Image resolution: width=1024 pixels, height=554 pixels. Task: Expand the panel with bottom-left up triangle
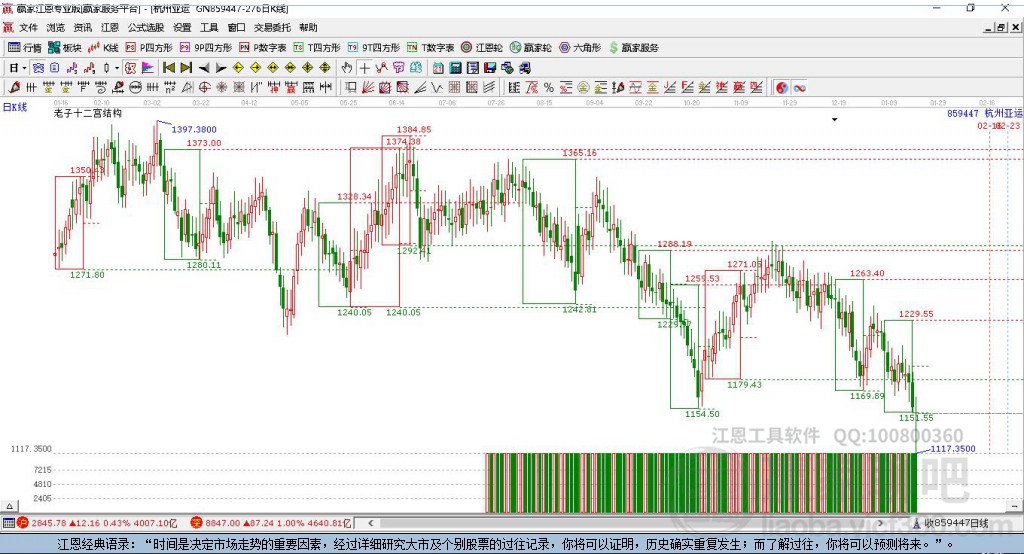click(x=9, y=506)
